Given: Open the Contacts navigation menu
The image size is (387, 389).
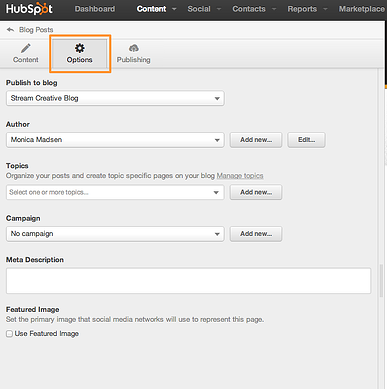Looking at the screenshot, I should point(254,9).
